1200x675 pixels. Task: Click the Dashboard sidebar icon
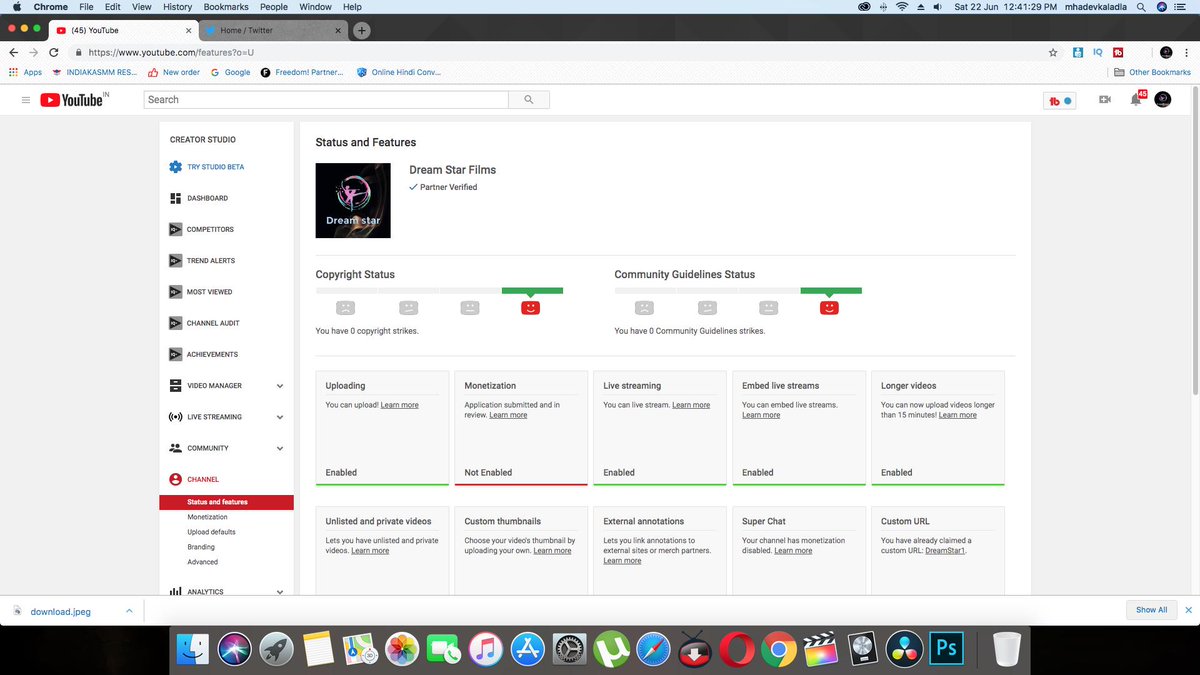pyautogui.click(x=176, y=198)
